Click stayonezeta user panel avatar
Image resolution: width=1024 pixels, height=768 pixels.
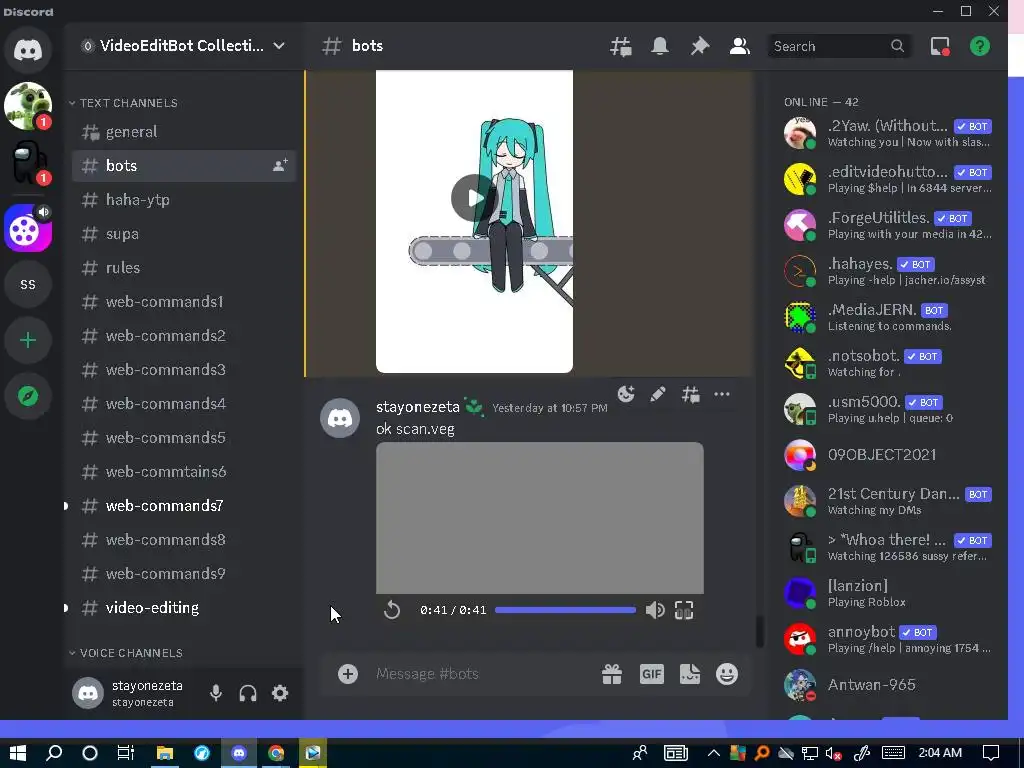(x=88, y=693)
